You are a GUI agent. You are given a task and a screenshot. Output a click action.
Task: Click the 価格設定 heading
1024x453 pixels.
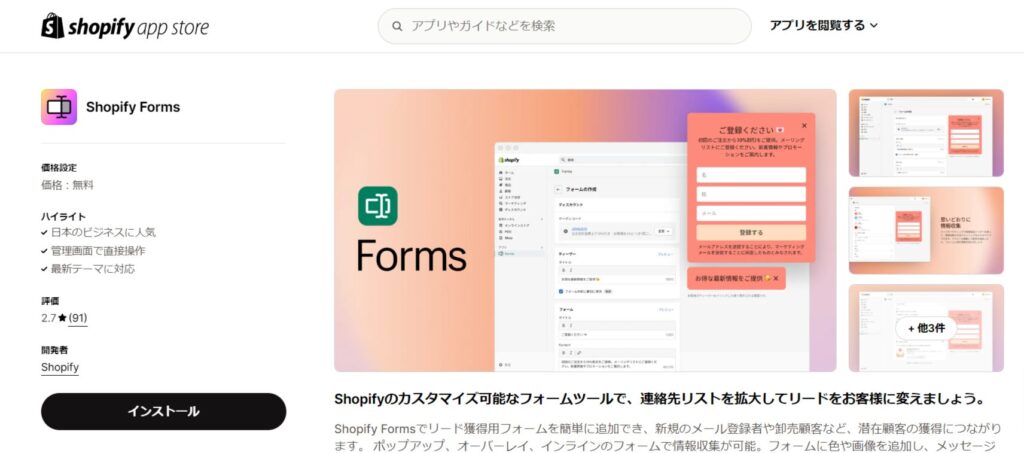coord(59,168)
